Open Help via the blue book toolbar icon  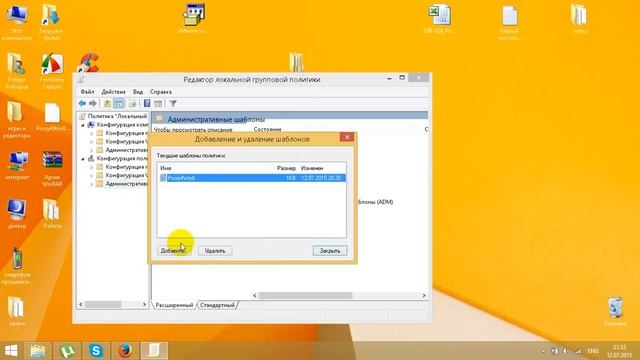tap(147, 104)
